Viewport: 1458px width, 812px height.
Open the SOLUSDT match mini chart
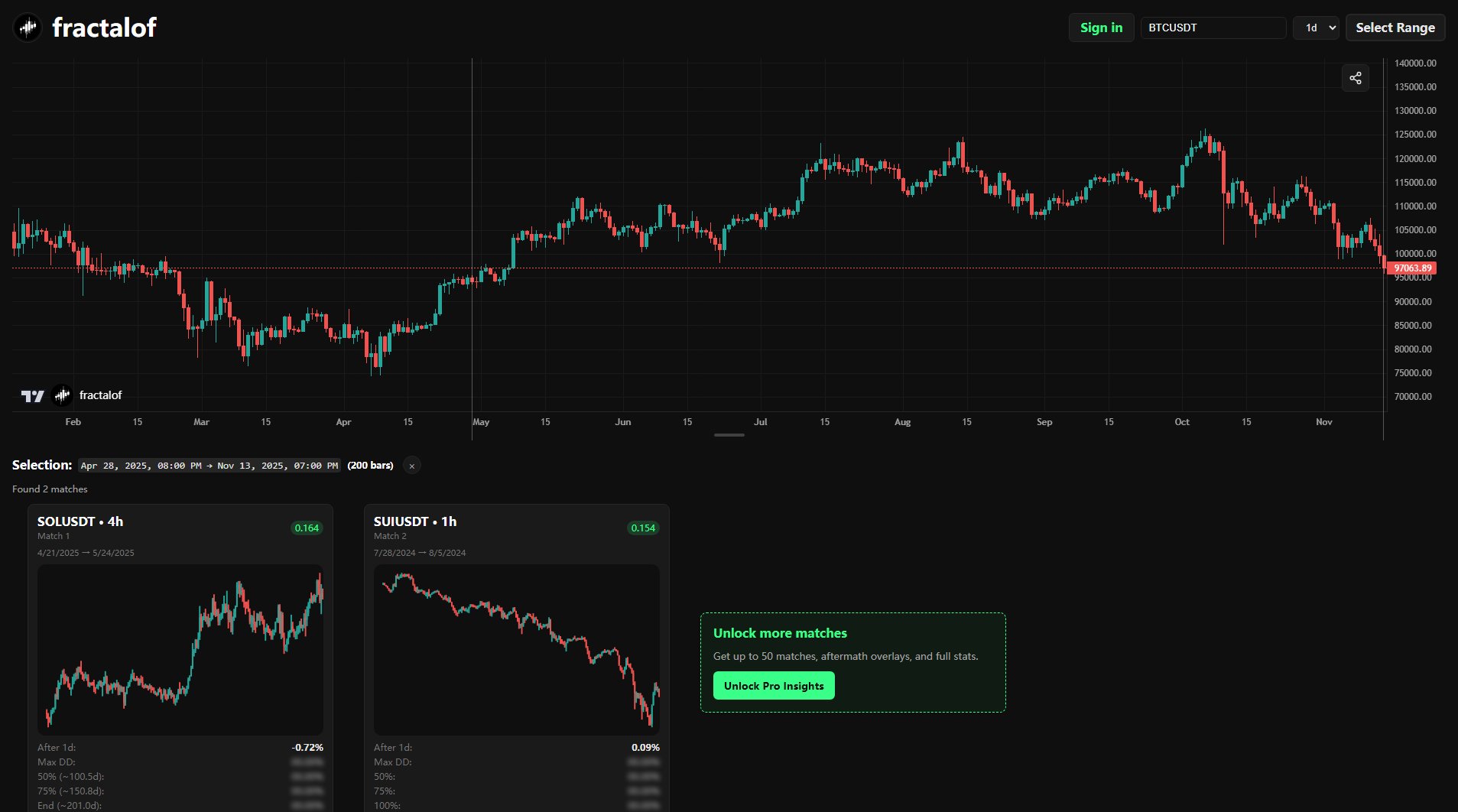click(x=180, y=649)
